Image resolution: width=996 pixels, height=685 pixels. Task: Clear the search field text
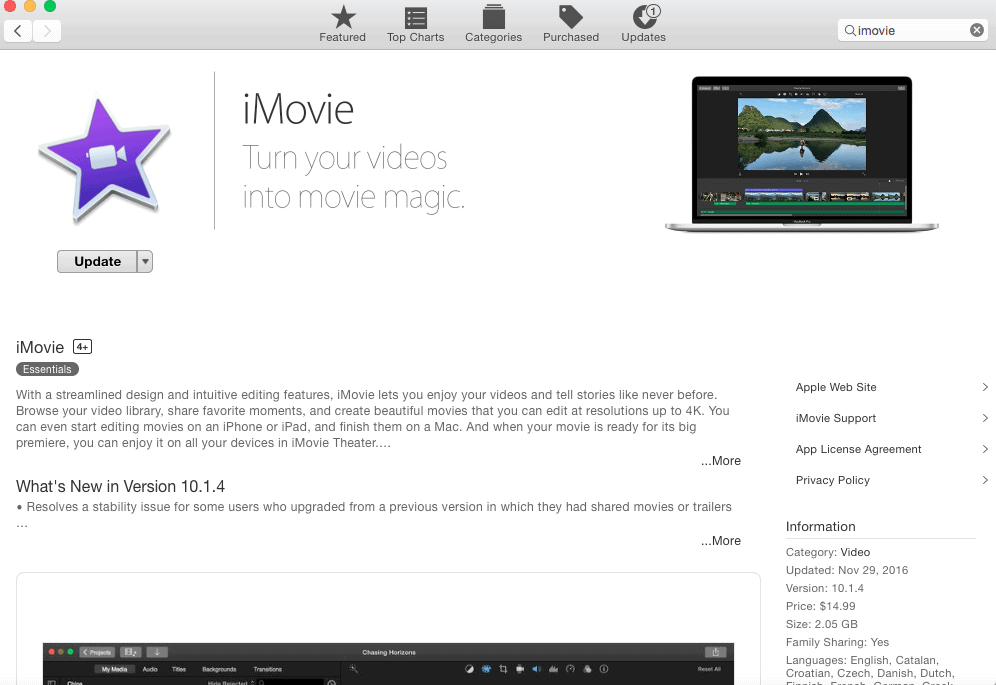pos(976,30)
